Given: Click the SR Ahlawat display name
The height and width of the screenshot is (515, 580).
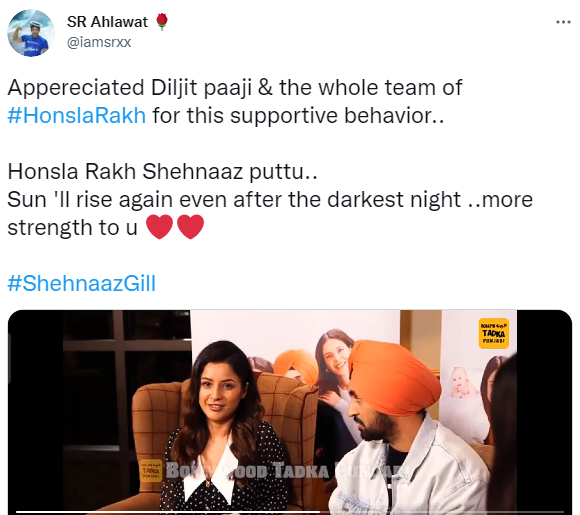Looking at the screenshot, I should click(x=107, y=22).
